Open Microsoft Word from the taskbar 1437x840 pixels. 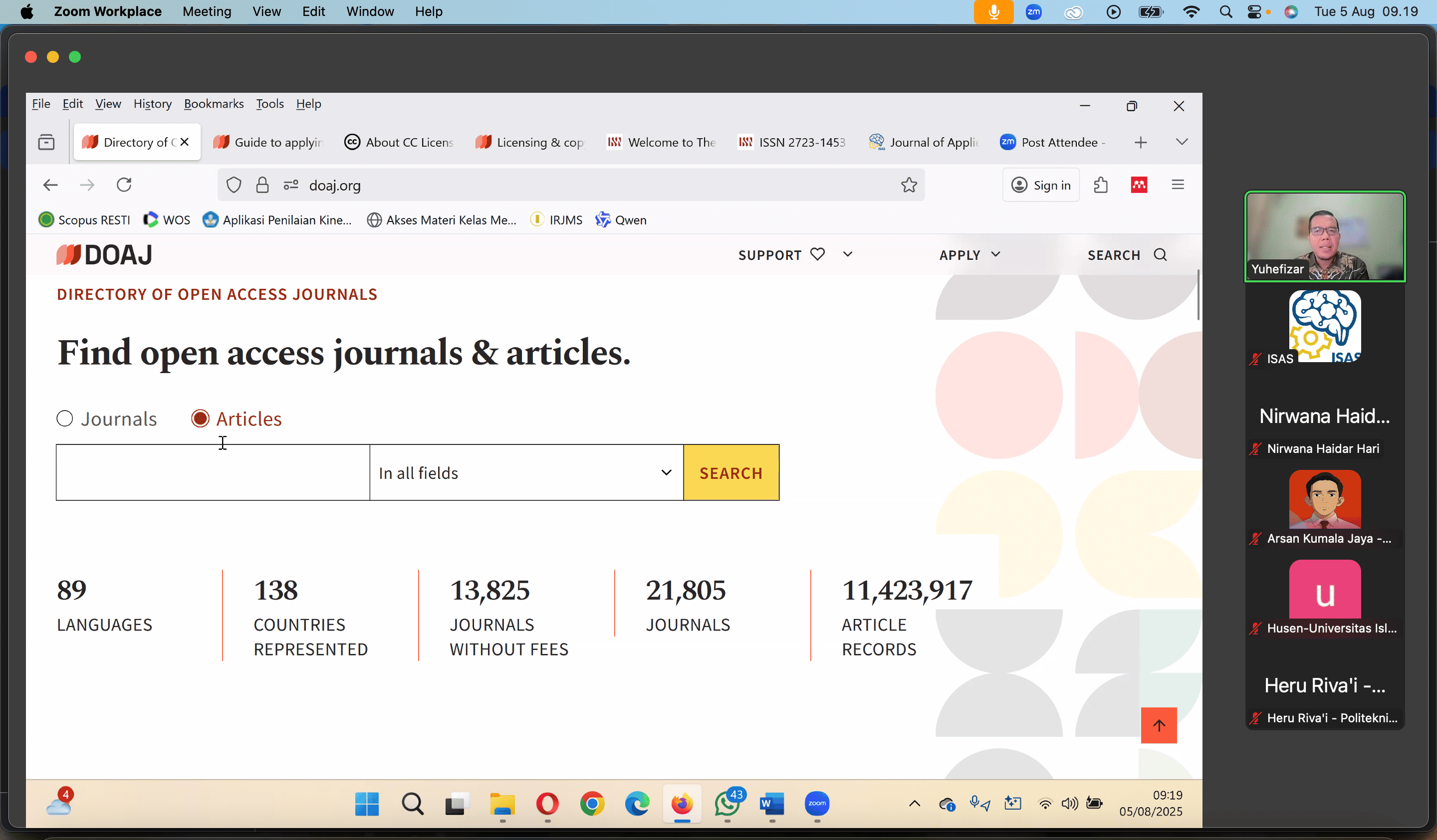772,804
